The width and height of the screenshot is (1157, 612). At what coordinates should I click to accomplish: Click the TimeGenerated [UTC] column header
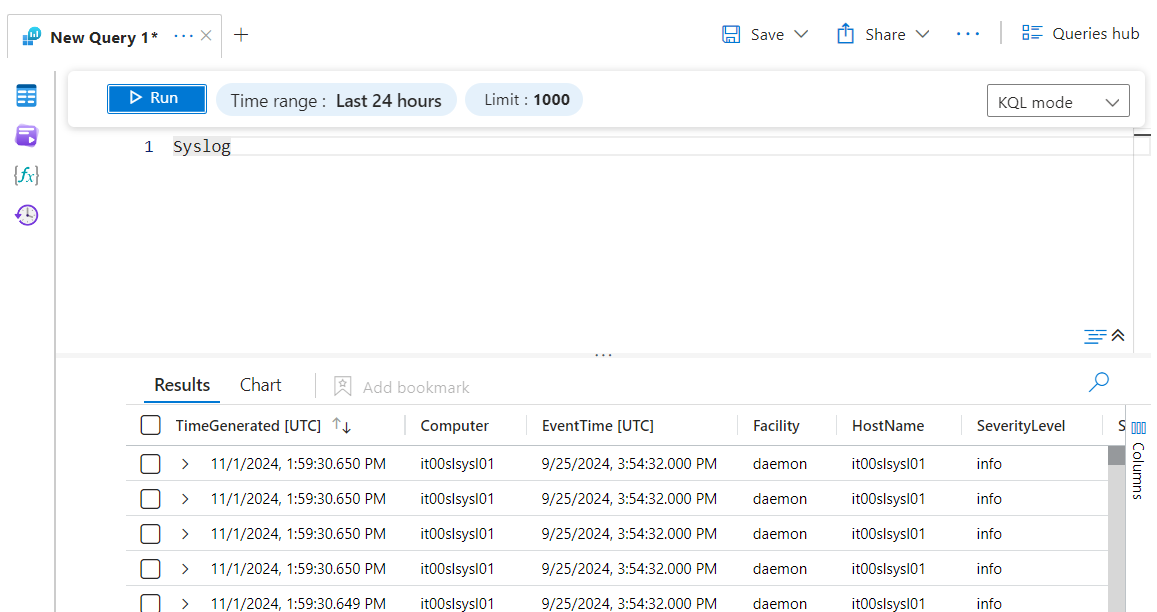pyautogui.click(x=248, y=426)
